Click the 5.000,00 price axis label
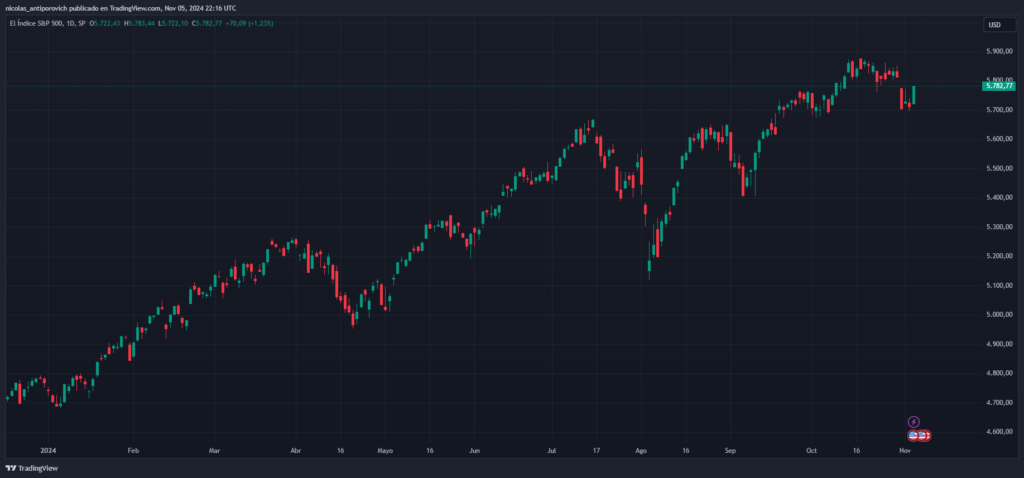The image size is (1024, 478). point(1000,315)
